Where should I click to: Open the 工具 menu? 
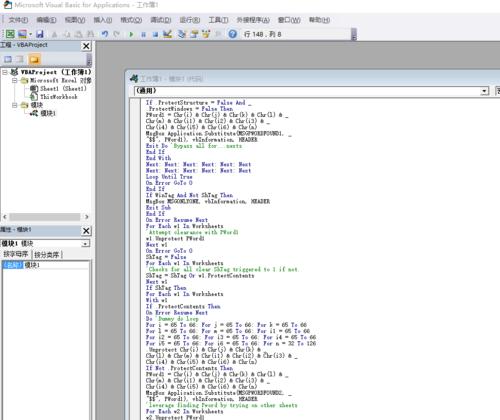219,20
